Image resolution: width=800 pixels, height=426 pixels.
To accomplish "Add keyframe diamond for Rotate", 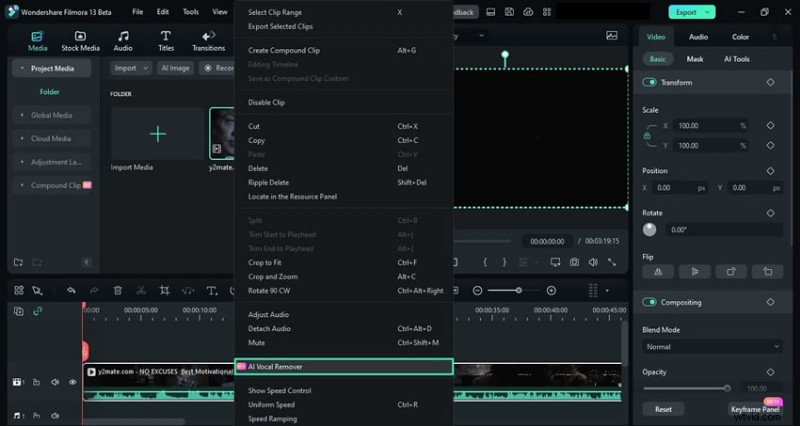I will pos(770,213).
